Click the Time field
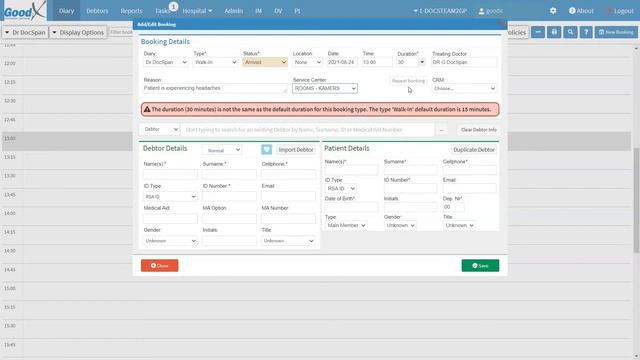Image resolution: width=640 pixels, height=360 pixels. [377, 62]
